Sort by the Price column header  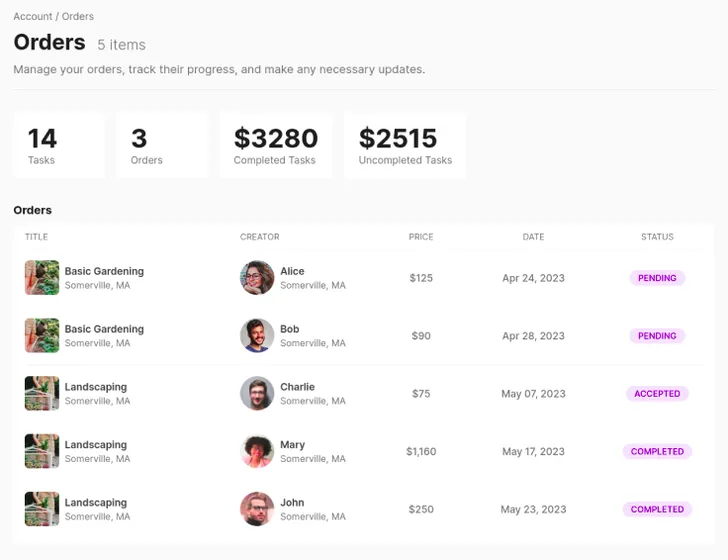coord(421,237)
